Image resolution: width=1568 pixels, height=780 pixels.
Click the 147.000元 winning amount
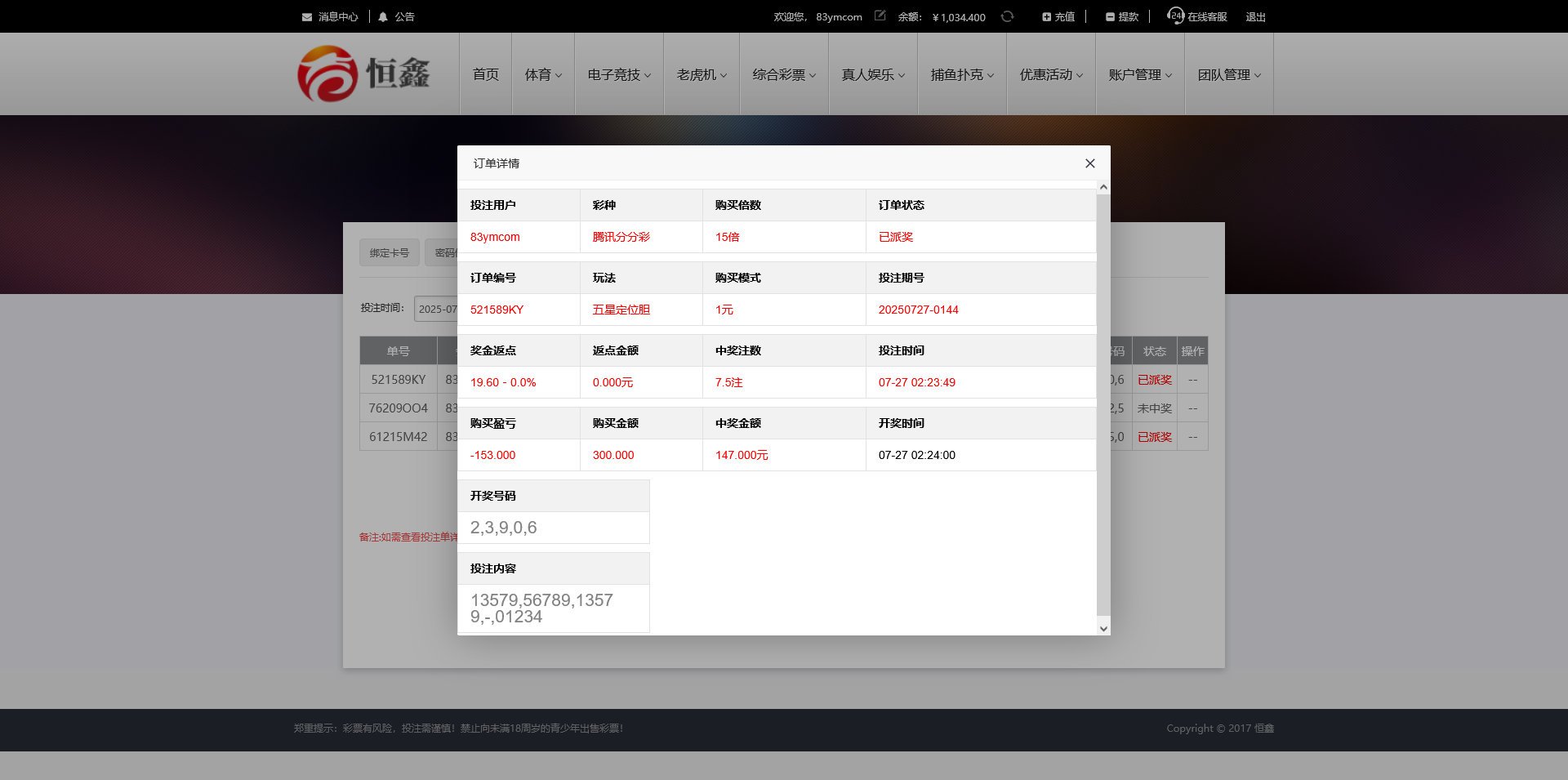coord(742,455)
